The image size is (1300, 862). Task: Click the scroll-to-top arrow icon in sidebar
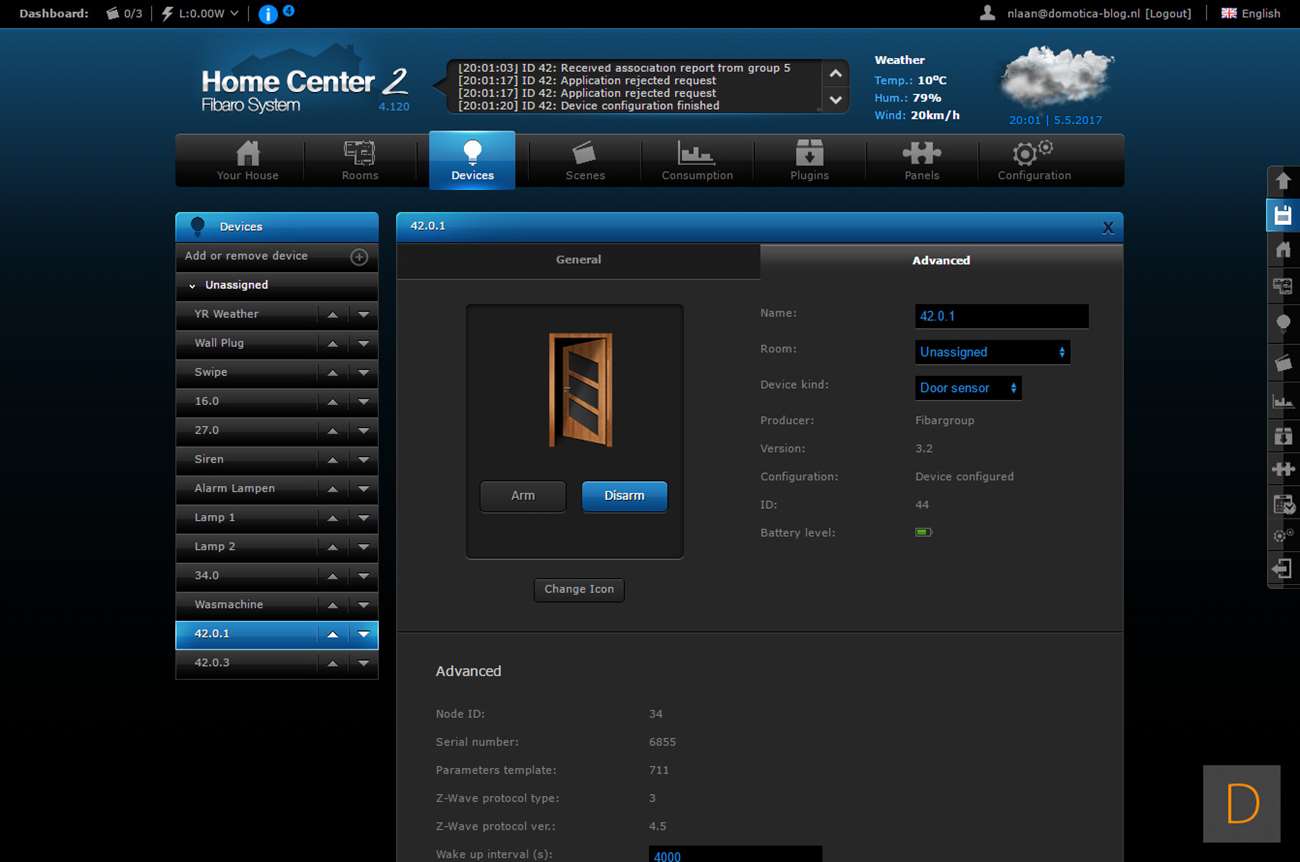pos(1282,181)
